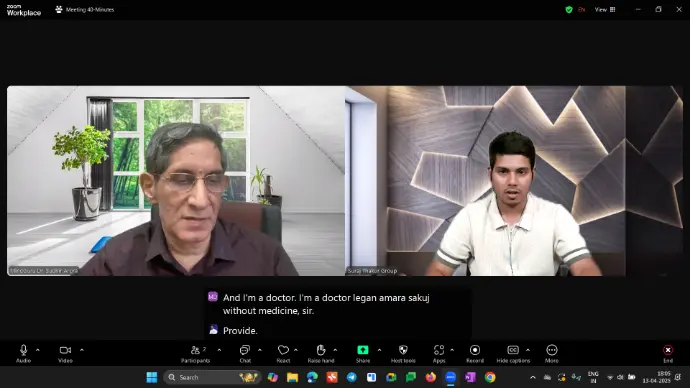Open the Participants panel
Image resolution: width=690 pixels, height=388 pixels.
tap(196, 353)
